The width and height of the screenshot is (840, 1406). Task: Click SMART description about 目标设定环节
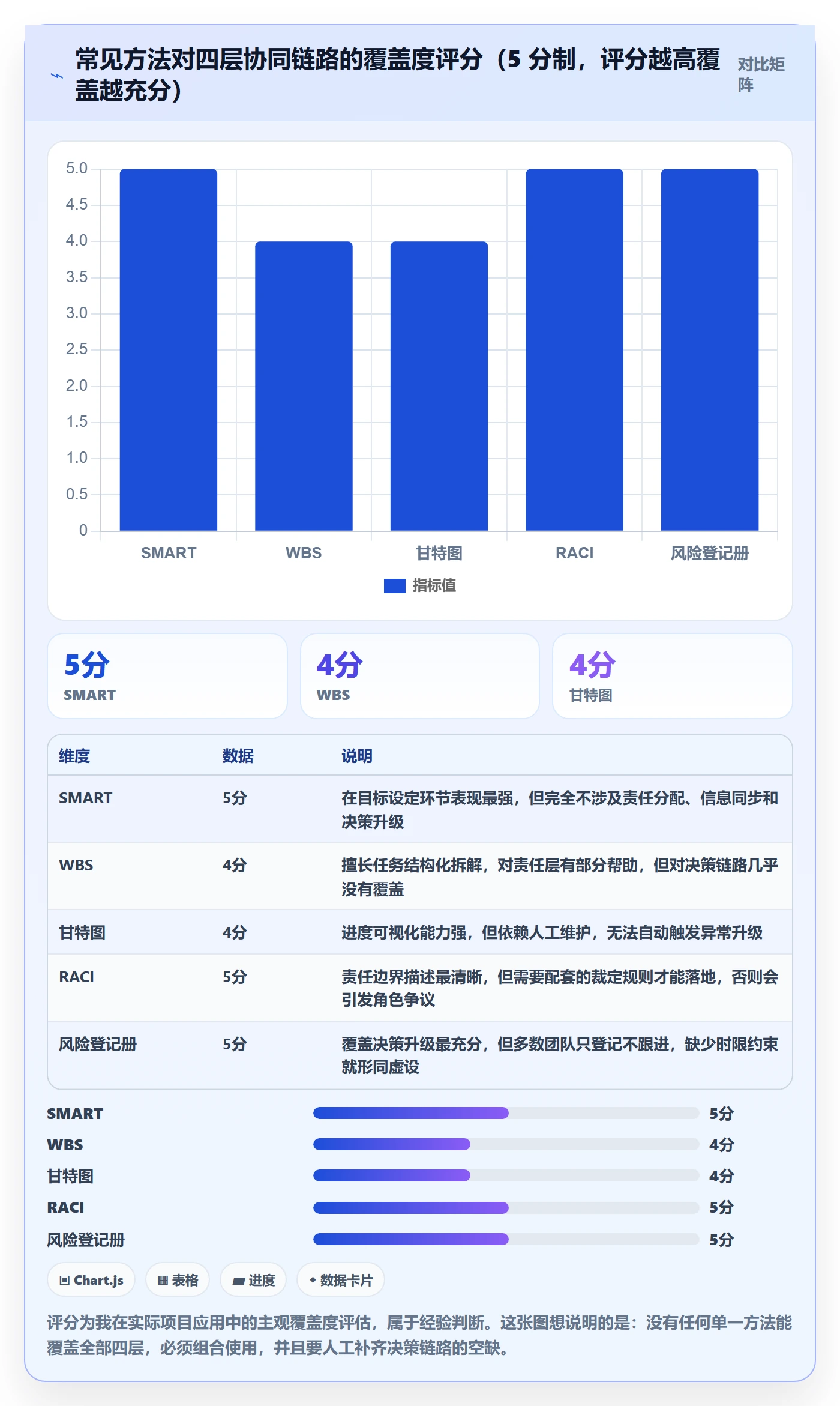[x=560, y=810]
